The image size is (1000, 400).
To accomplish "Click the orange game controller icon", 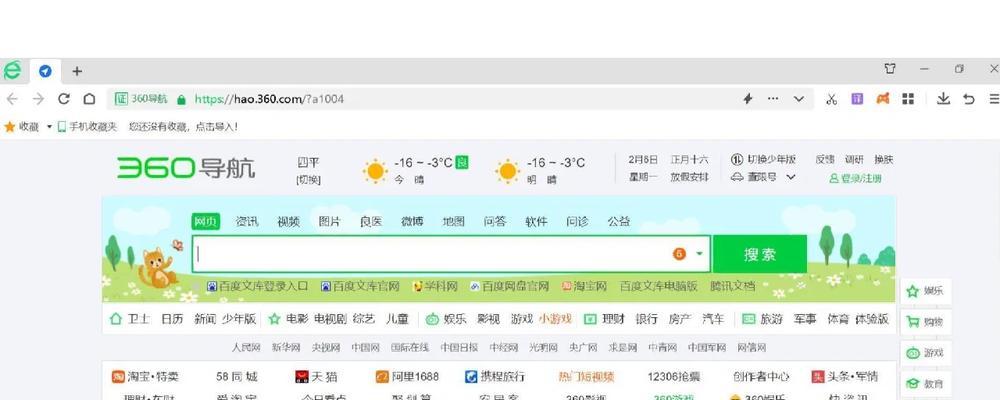I will point(883,99).
